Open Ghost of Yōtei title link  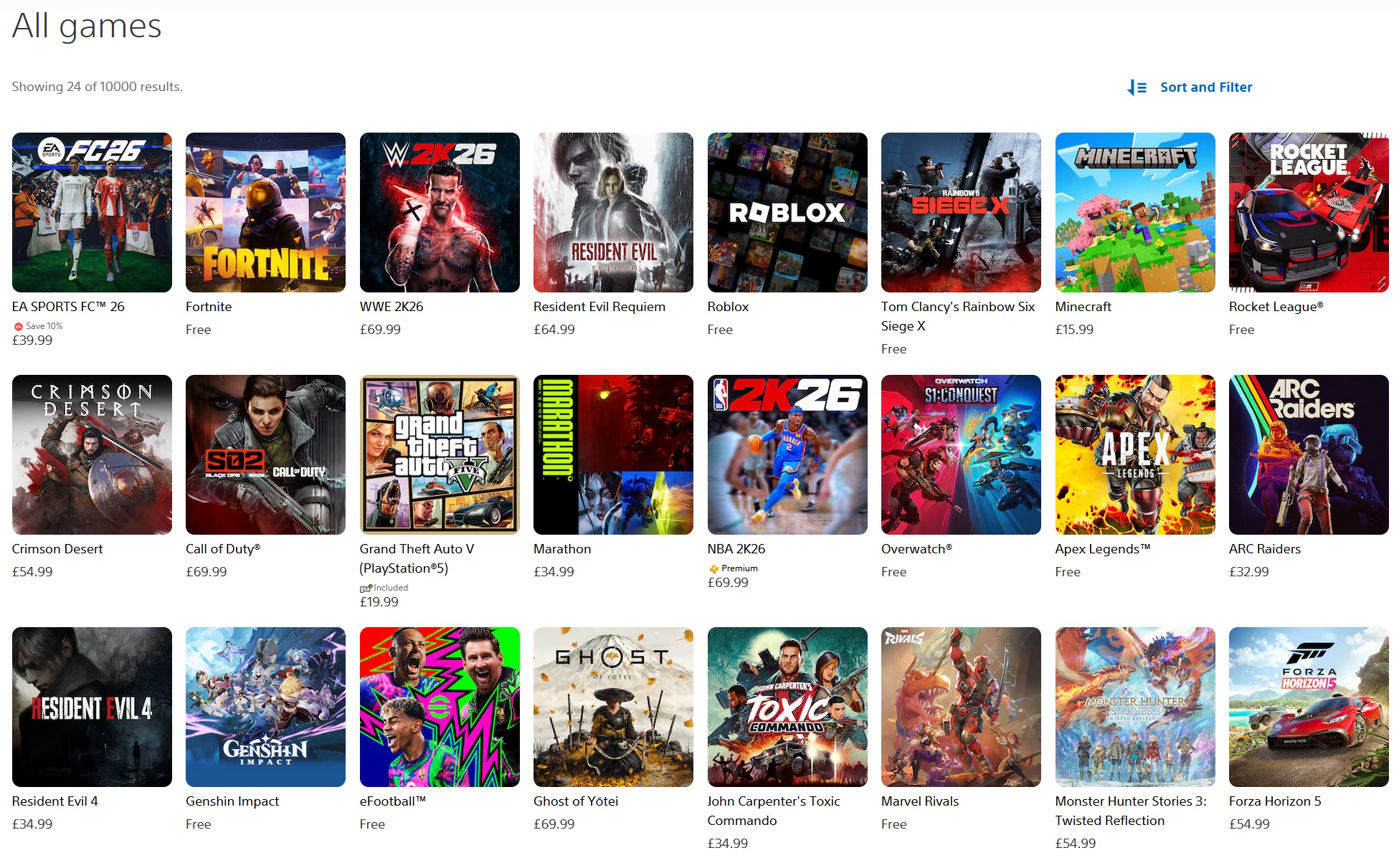(x=575, y=801)
